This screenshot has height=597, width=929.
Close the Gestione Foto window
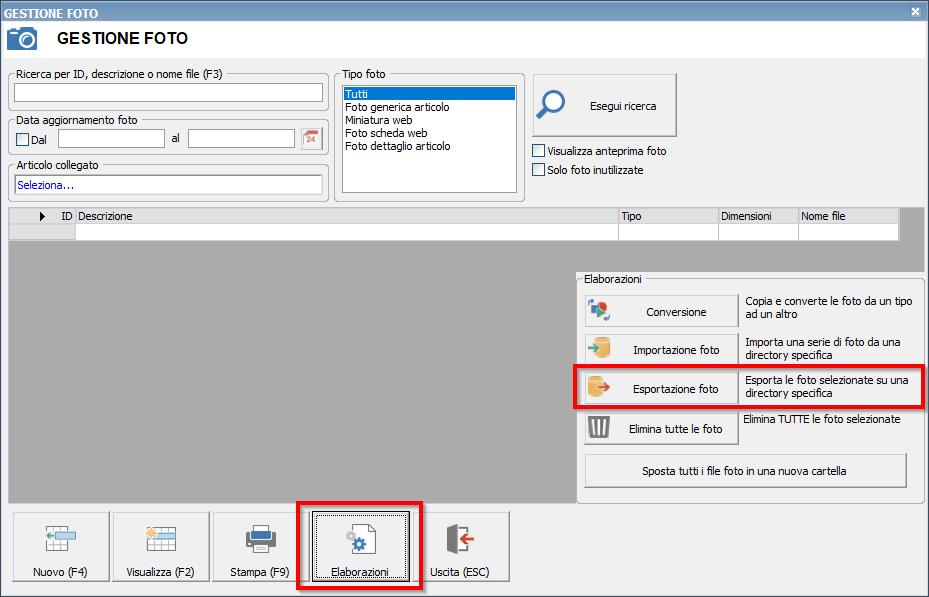915,12
